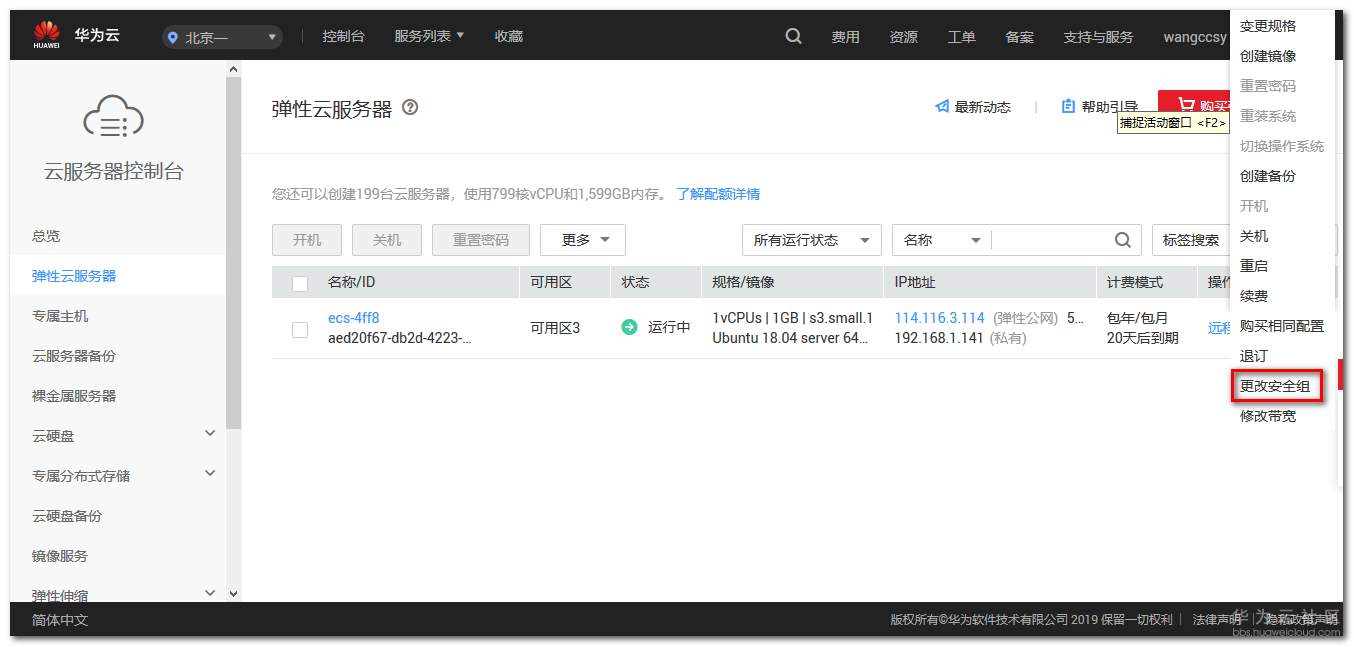Open the 更多 actions dropdown
The width and height of the screenshot is (1354, 647).
tap(583, 240)
